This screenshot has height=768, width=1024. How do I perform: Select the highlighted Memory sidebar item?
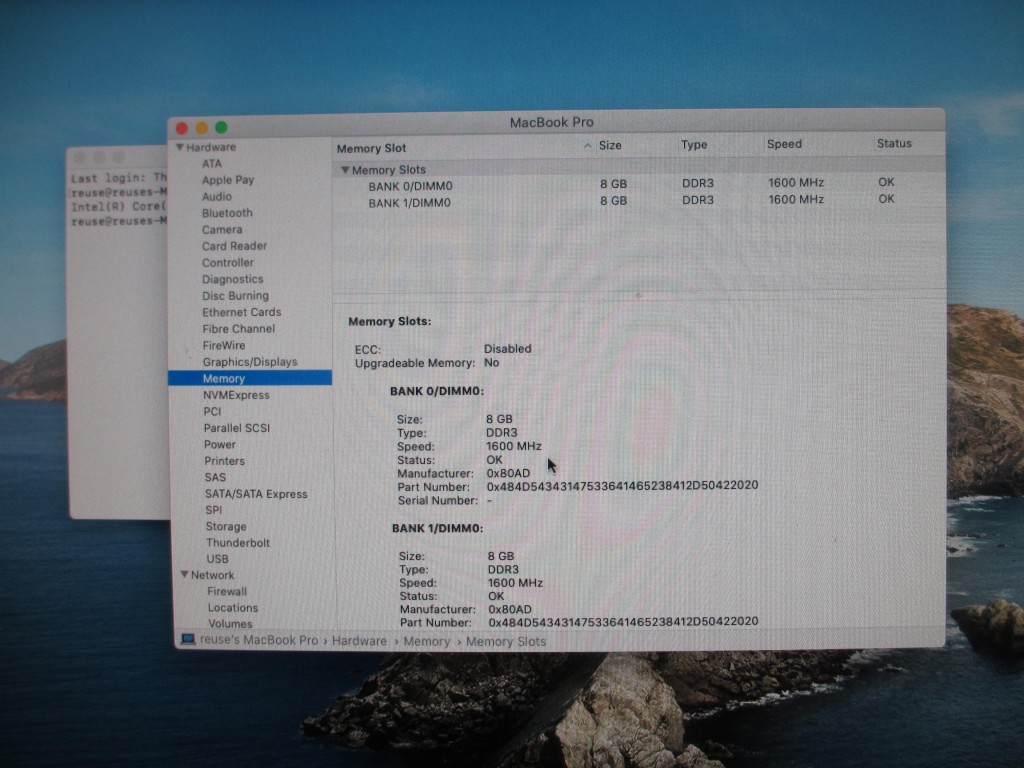(250, 378)
